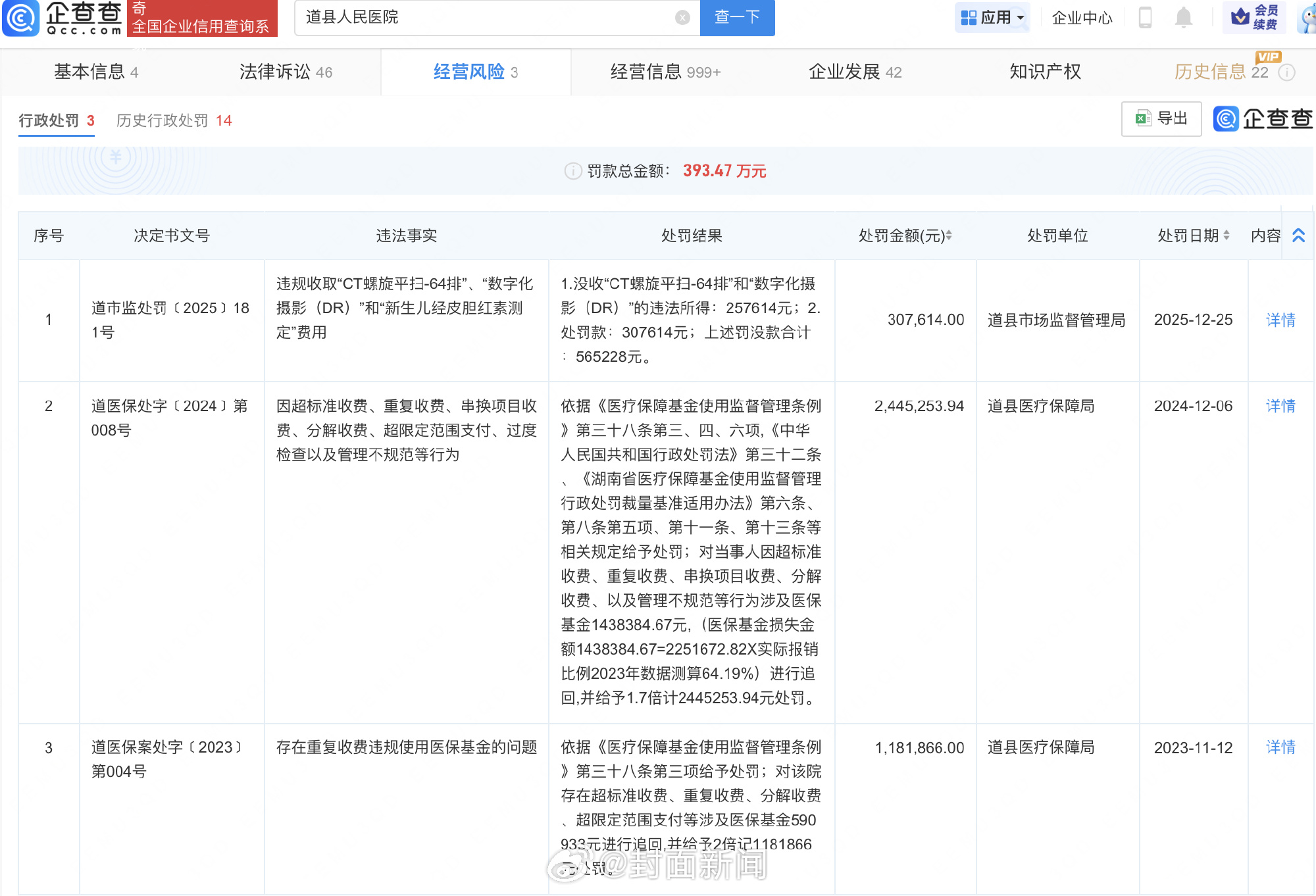
Task: Open 详情 link for 2025-12-25 penalty
Action: click(1280, 320)
